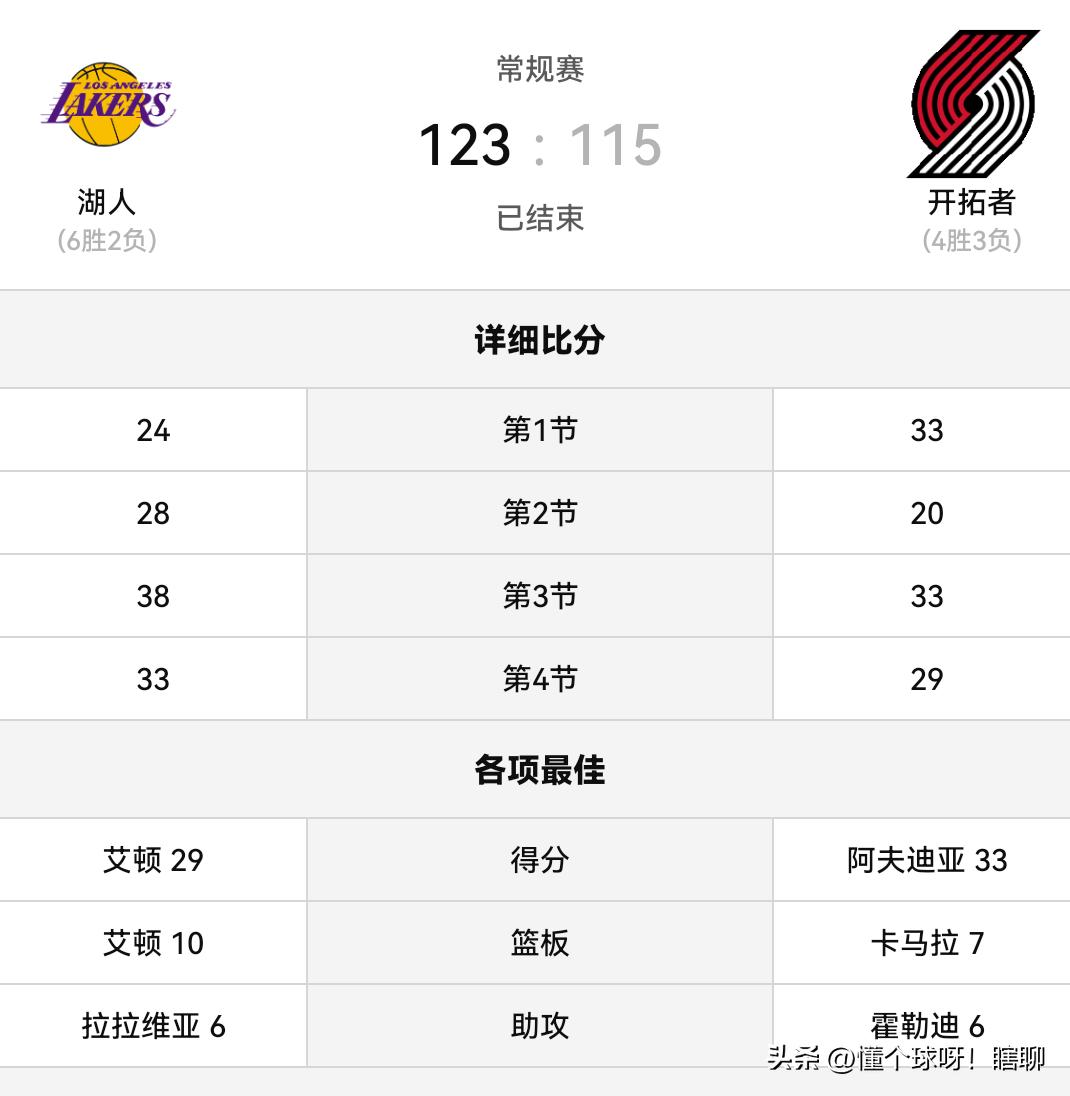Viewport: 1070px width, 1096px height.
Task: Click 艾顿 29 scoring leader entry
Action: (152, 860)
